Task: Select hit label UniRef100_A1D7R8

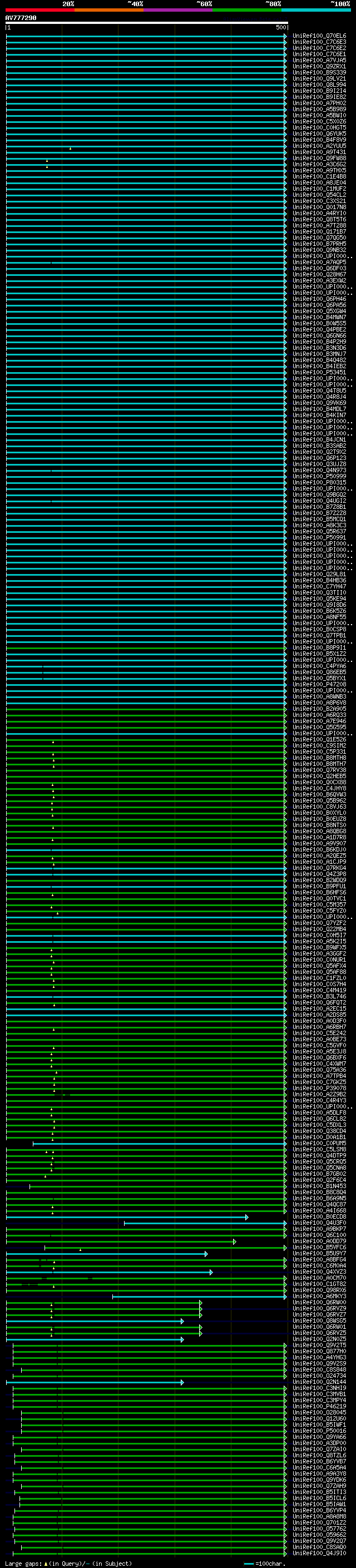Action: pyautogui.click(x=319, y=838)
